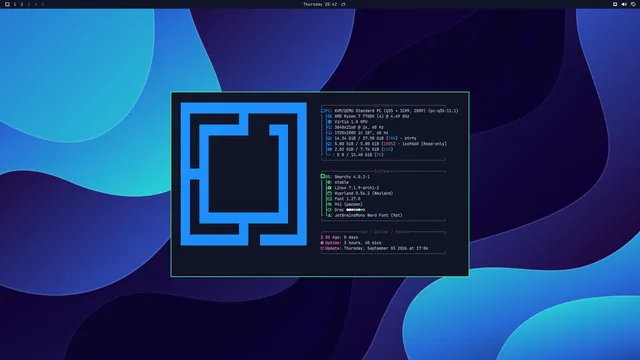
Task: Click the text 'Omarchy 4.0.2-1'
Action: click(352, 177)
